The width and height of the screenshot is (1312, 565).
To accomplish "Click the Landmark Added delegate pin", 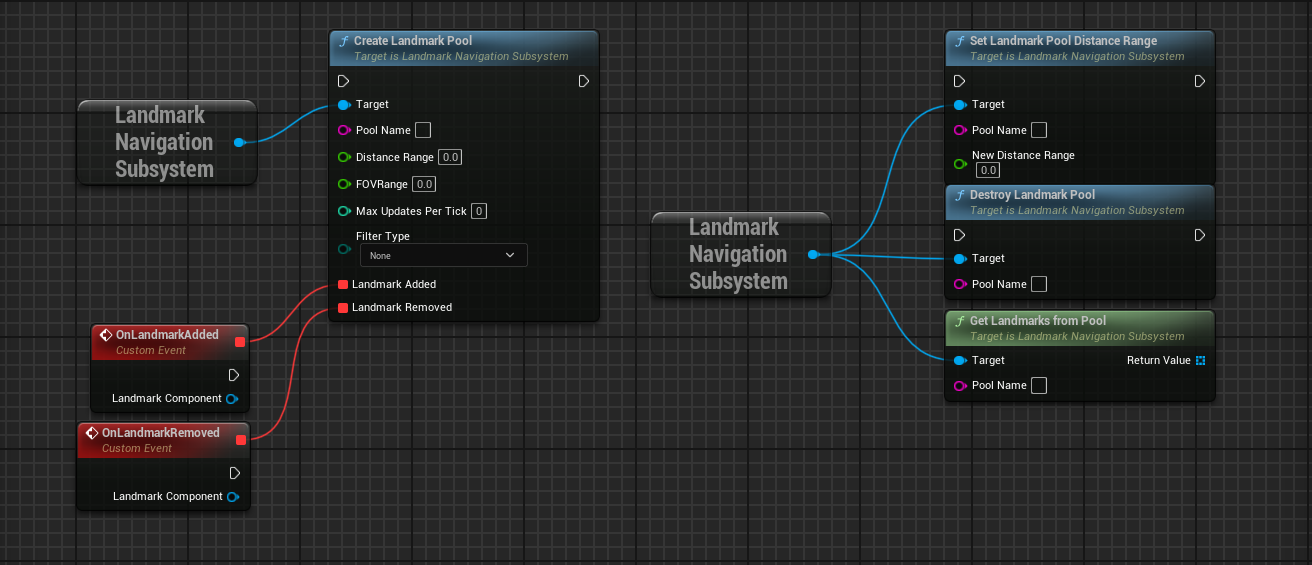I will [343, 284].
